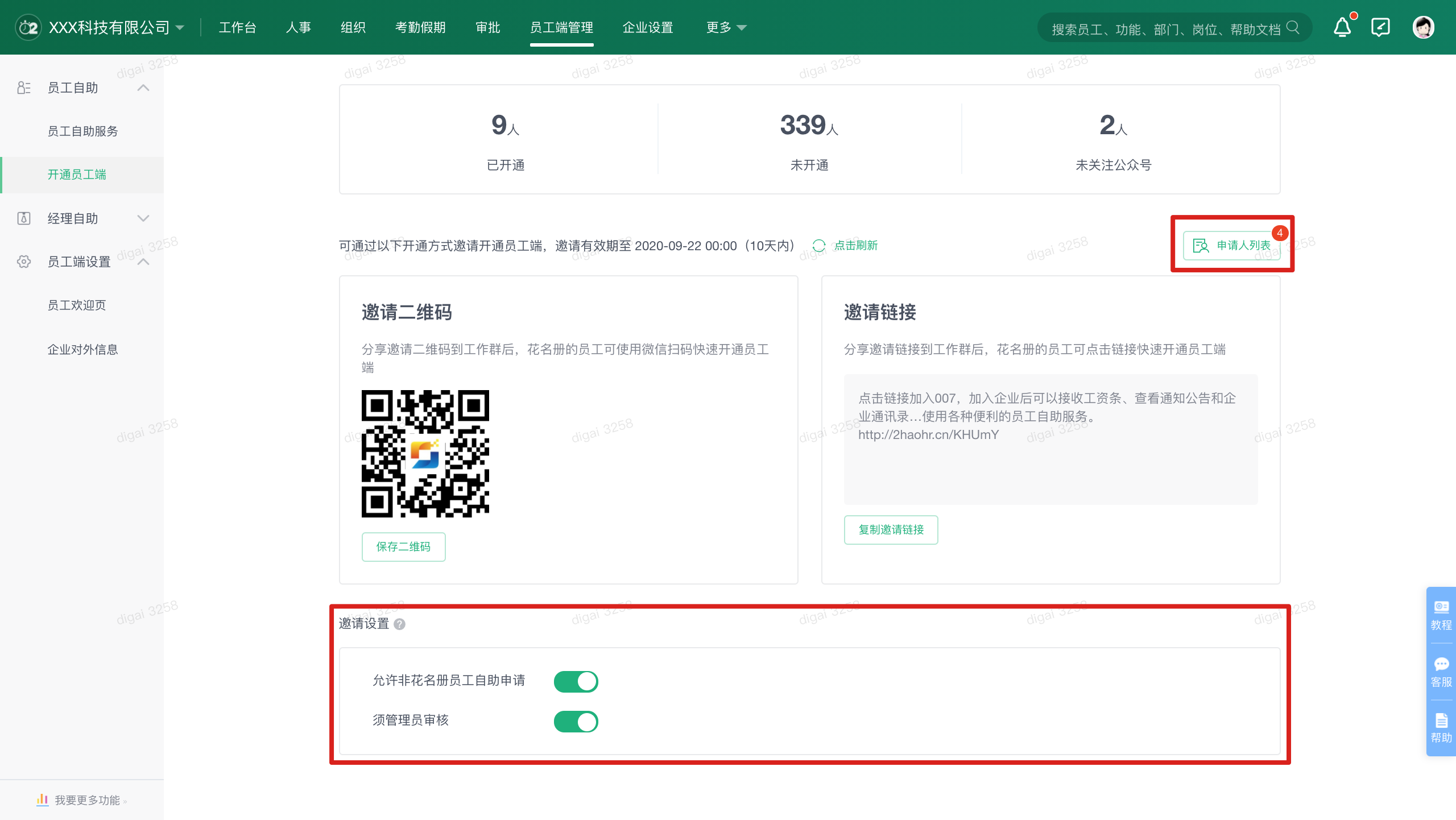Toggle 须管理员审核 switch
The height and width of the screenshot is (820, 1456).
coord(576,722)
